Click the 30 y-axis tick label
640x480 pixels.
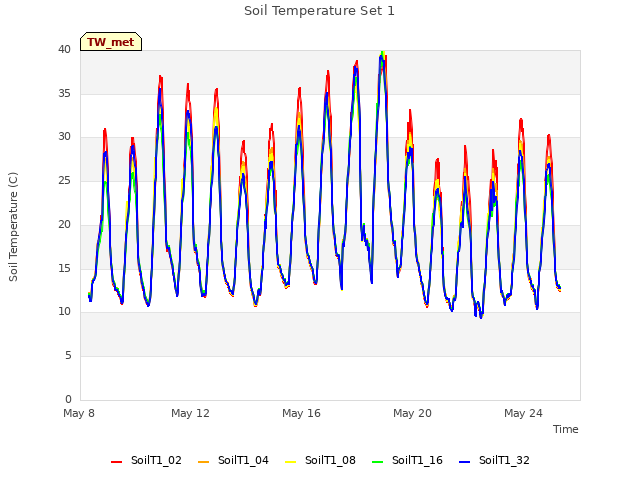64,137
